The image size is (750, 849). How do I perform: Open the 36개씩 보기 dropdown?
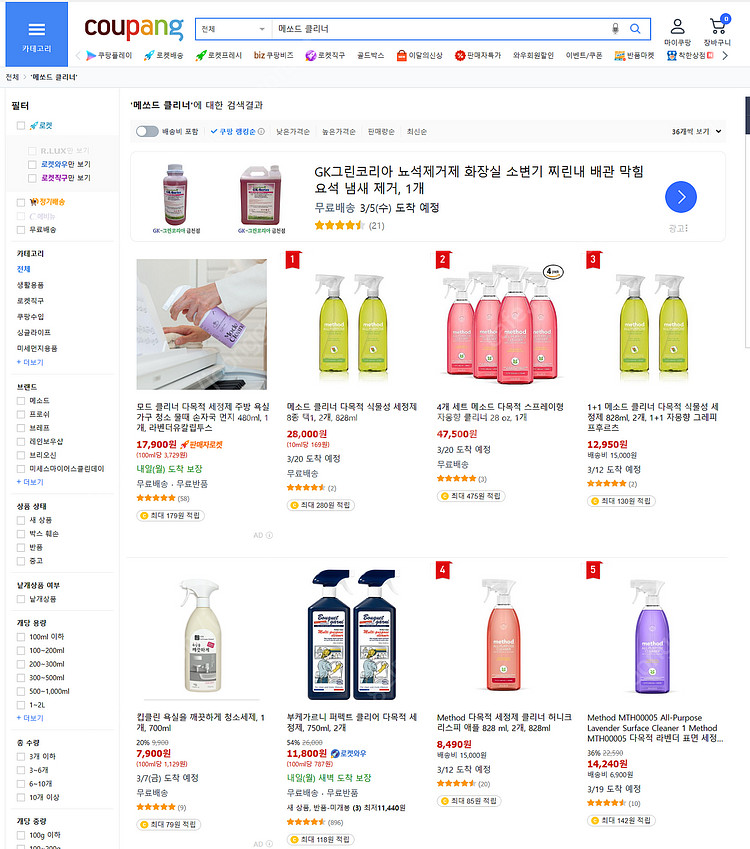[696, 131]
